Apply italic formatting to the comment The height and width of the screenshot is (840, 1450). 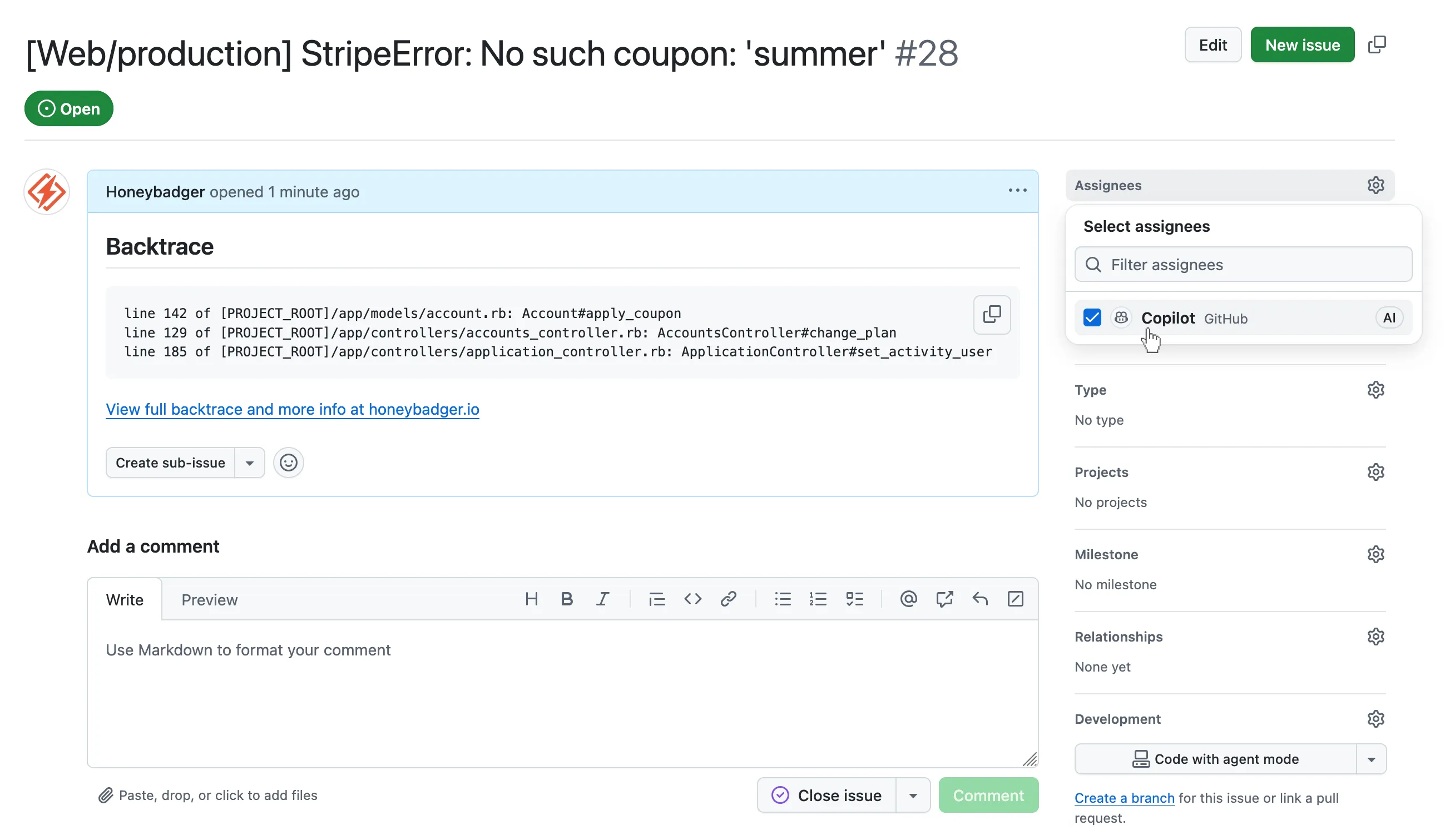(x=602, y=599)
